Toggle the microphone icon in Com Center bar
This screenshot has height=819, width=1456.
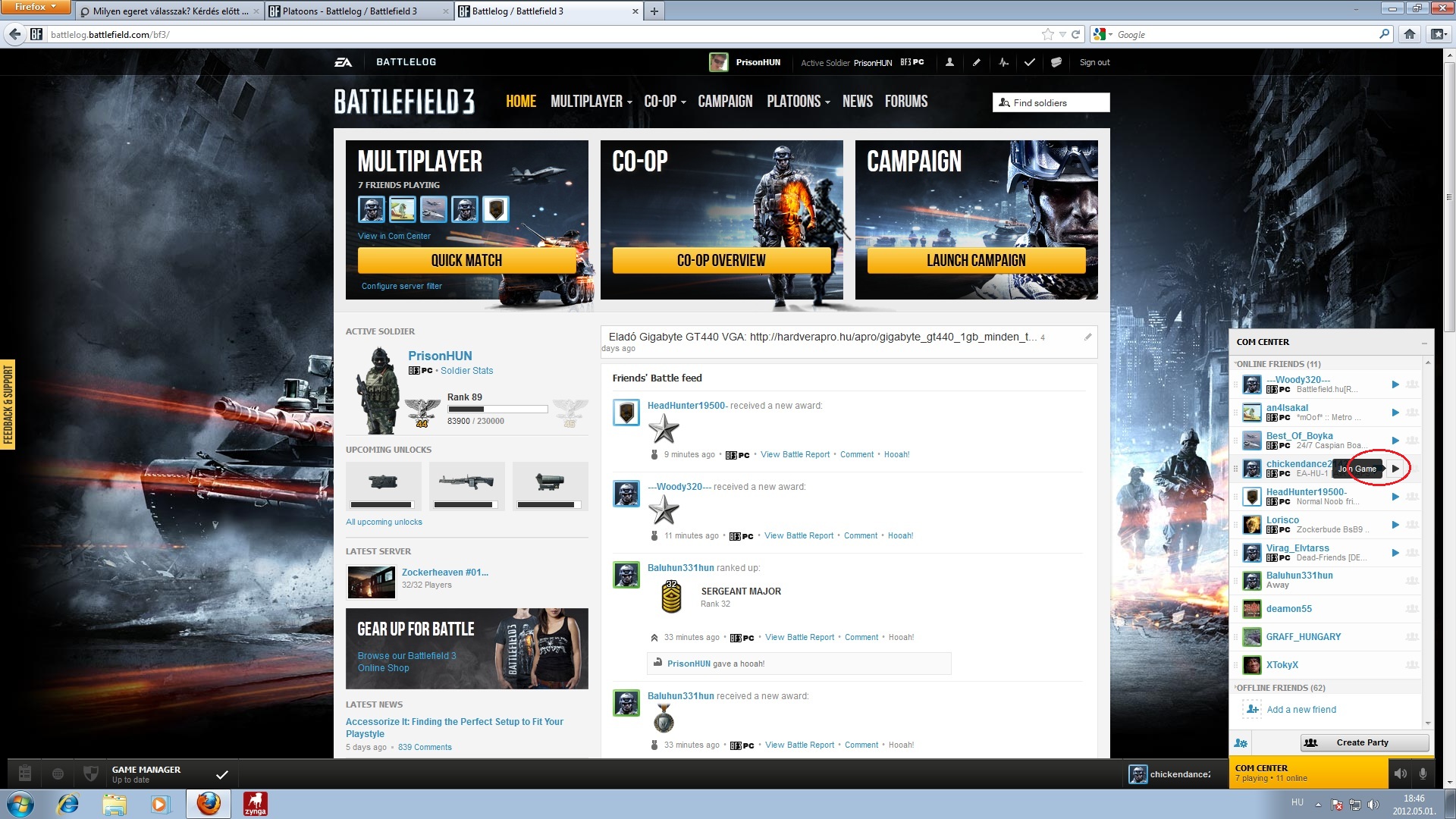pyautogui.click(x=1423, y=773)
